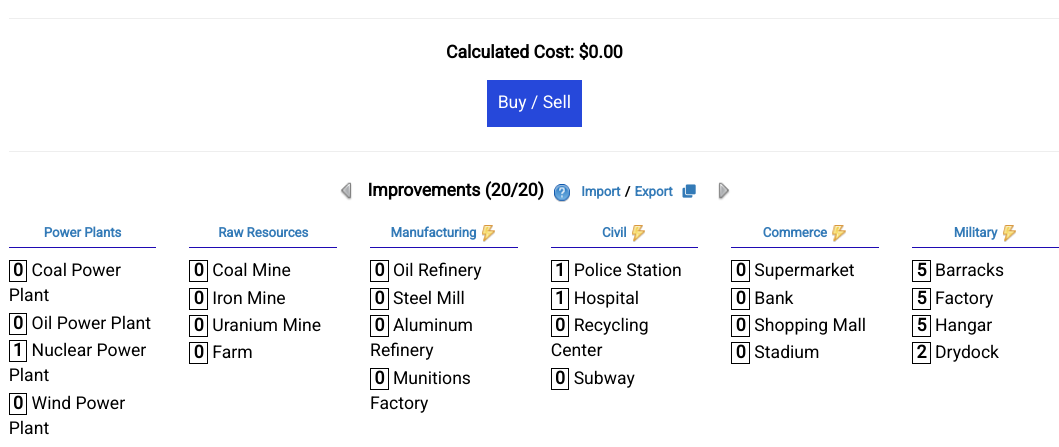Click the lightning bolt next to Civil
The height and width of the screenshot is (447, 1059).
[638, 233]
